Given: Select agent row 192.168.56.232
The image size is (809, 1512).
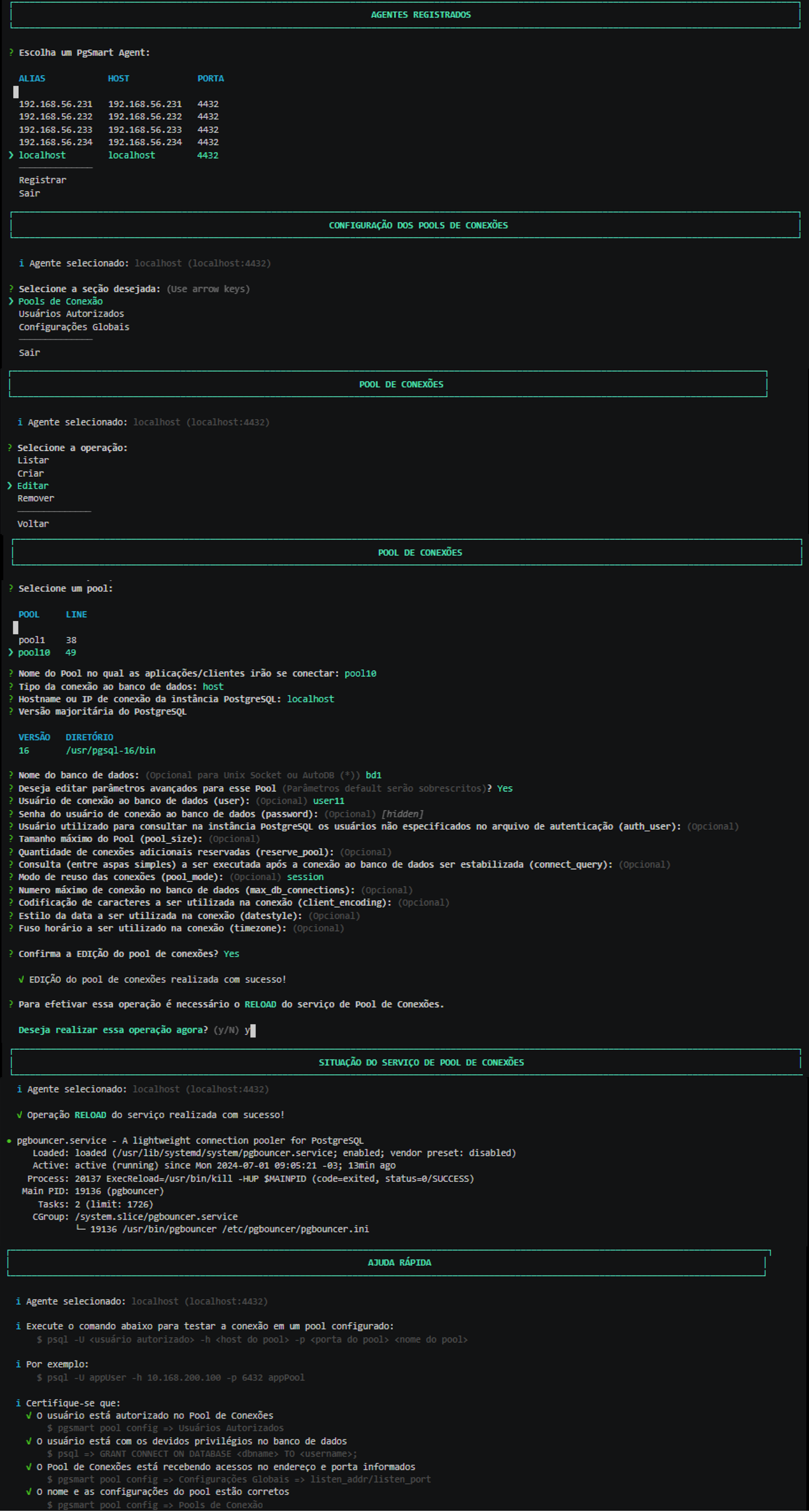Looking at the screenshot, I should [118, 117].
